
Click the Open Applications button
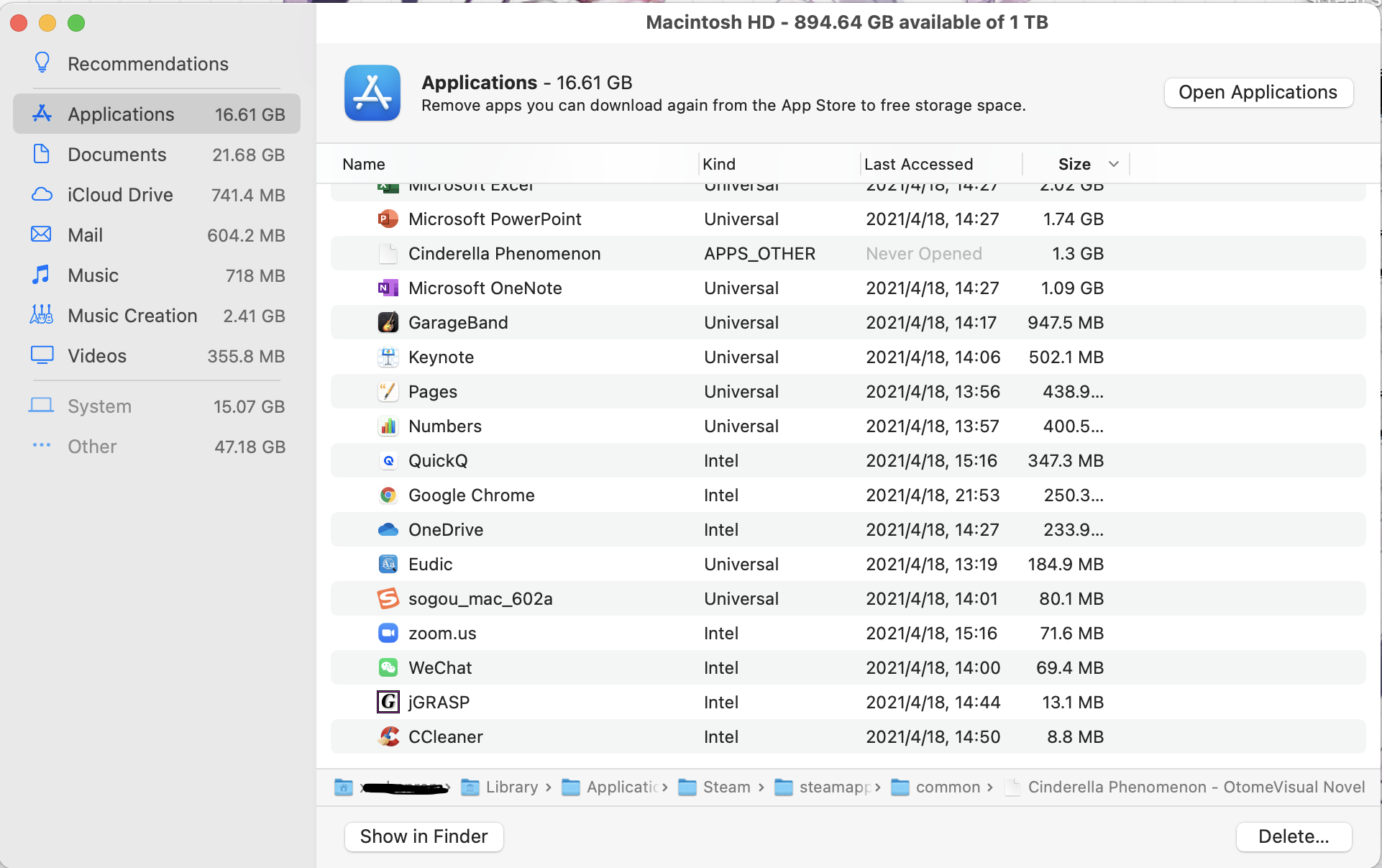(1258, 93)
